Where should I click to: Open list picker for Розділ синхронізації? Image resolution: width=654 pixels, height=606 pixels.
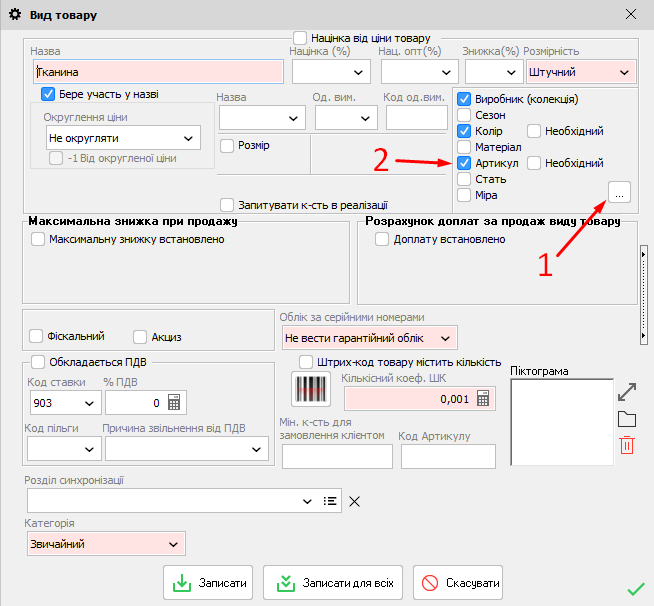point(330,501)
